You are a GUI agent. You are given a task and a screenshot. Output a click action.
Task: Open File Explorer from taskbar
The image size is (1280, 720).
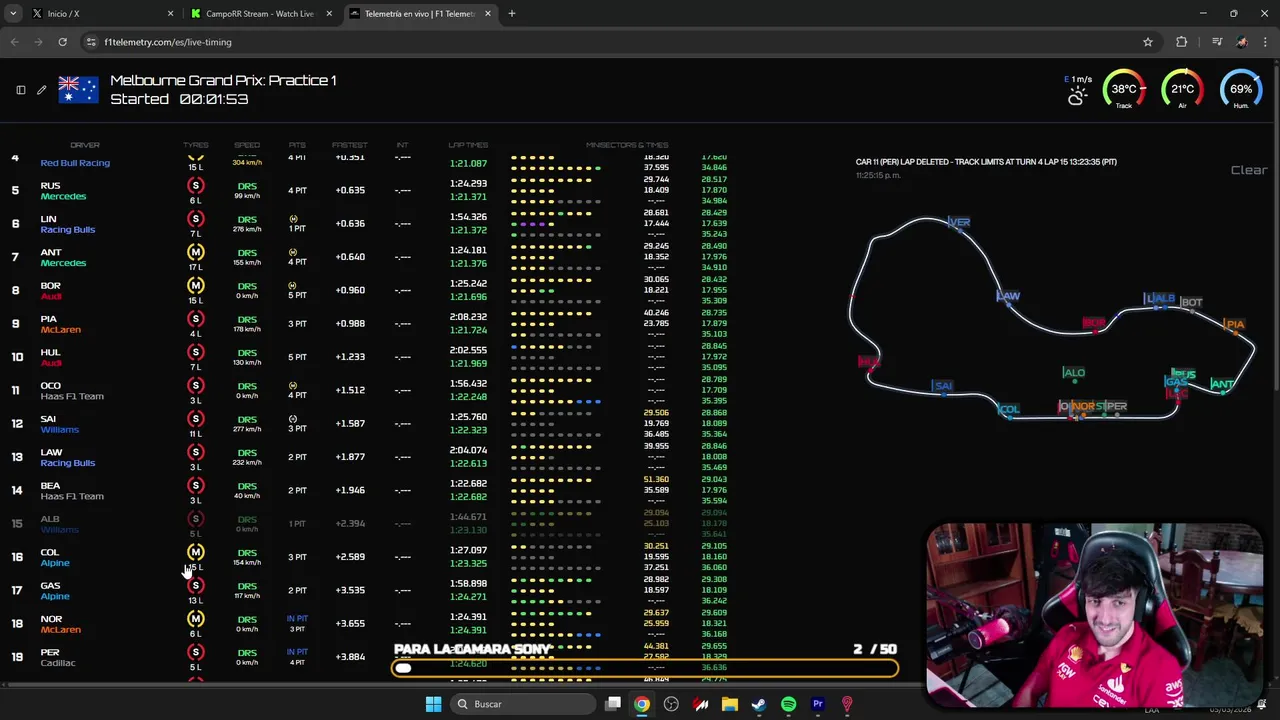(730, 704)
